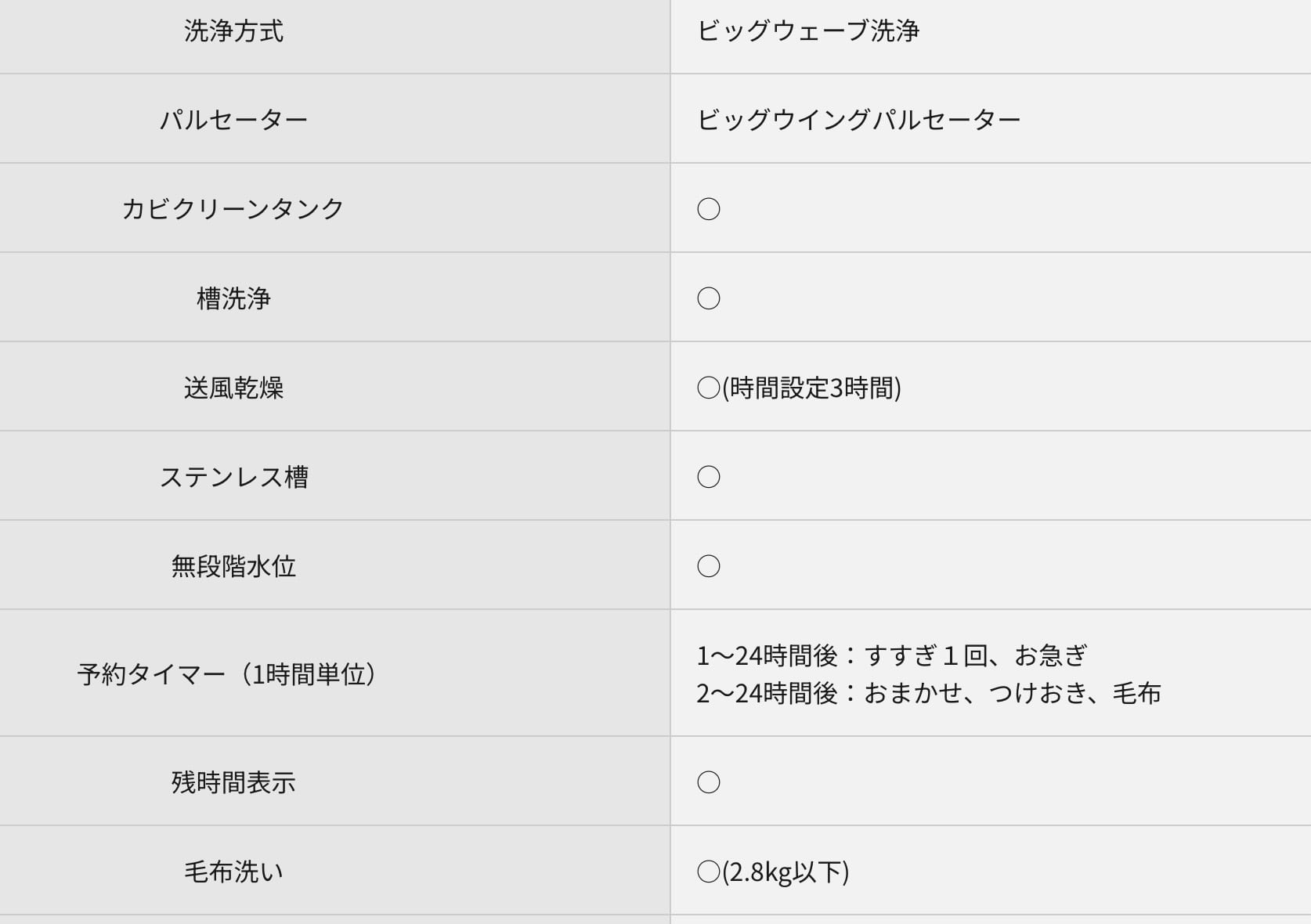The width and height of the screenshot is (1311, 924).
Task: Click the circle mark in 槽洗浄 row
Action: (708, 298)
